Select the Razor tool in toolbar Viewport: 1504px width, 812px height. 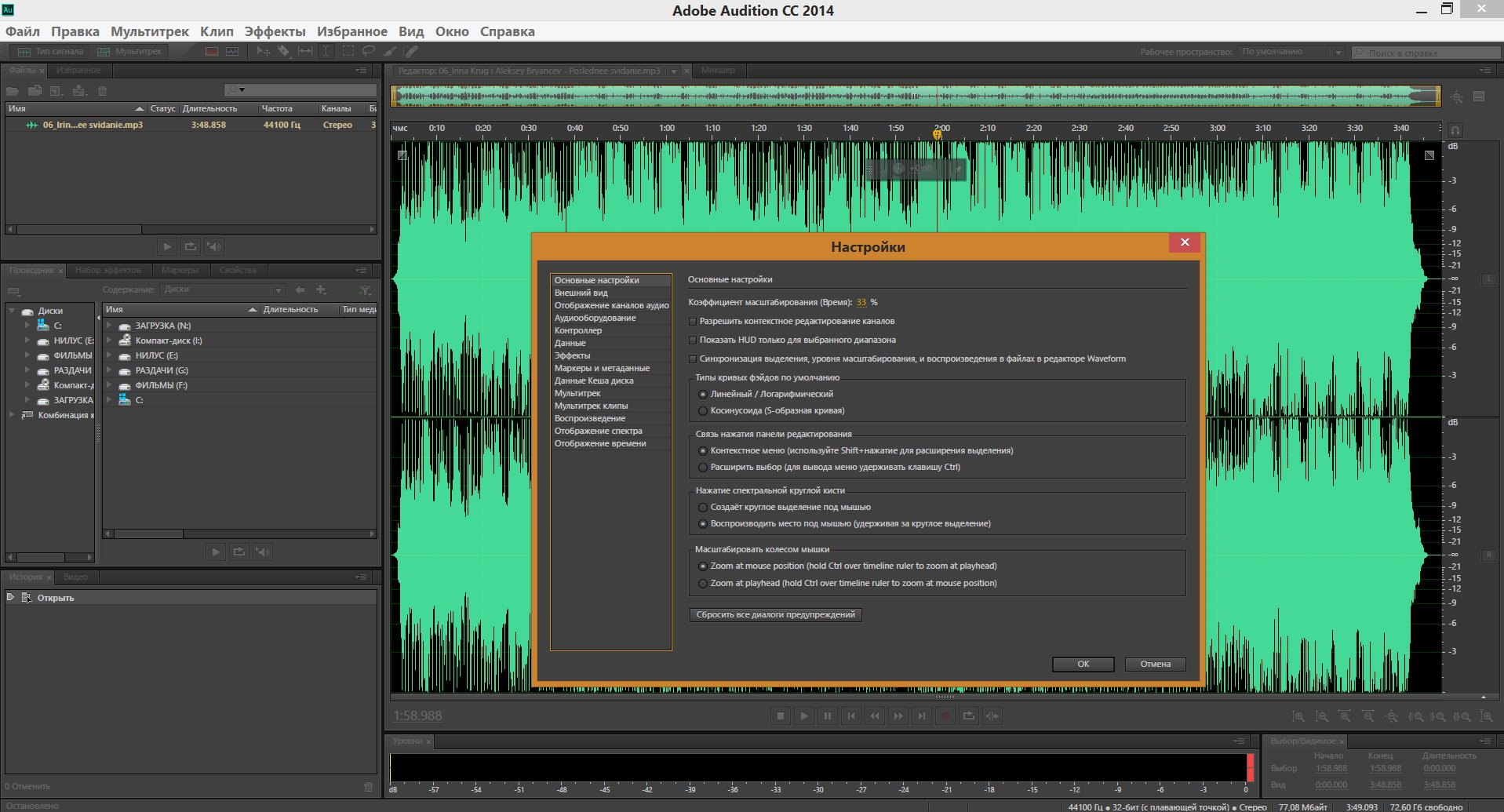click(284, 51)
